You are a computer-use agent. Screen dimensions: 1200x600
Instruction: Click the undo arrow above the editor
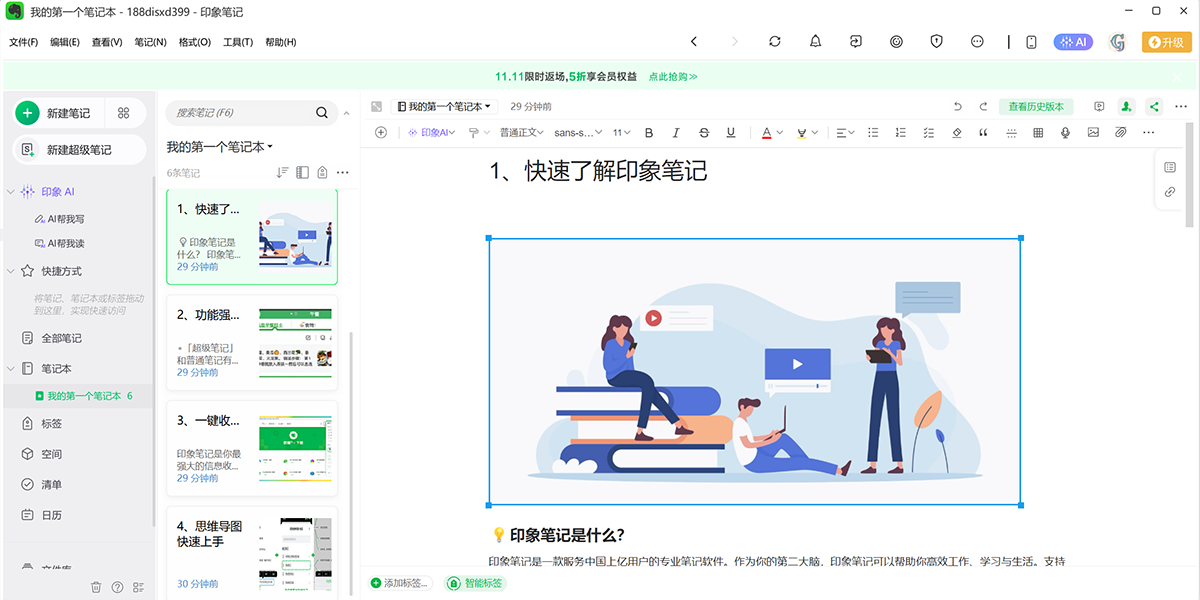click(956, 105)
